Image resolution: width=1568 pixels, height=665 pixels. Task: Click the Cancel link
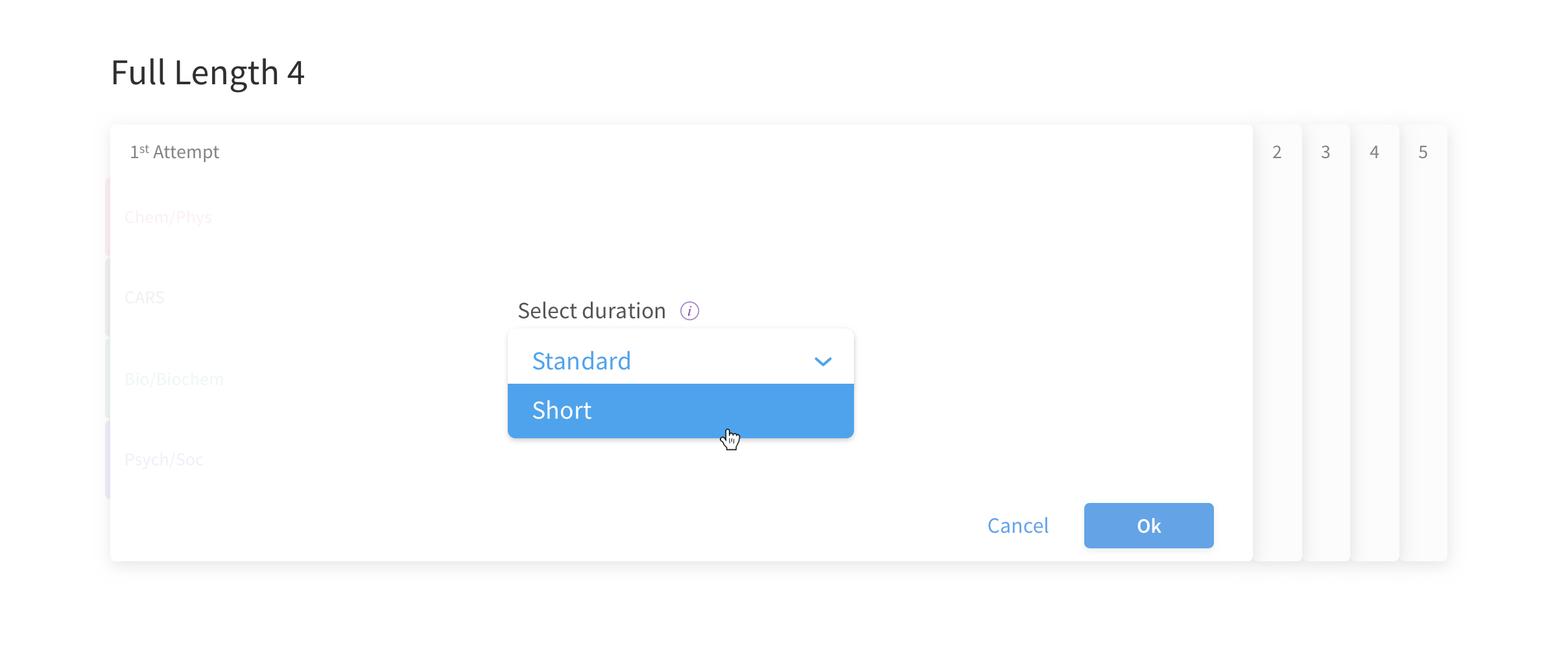[1017, 526]
